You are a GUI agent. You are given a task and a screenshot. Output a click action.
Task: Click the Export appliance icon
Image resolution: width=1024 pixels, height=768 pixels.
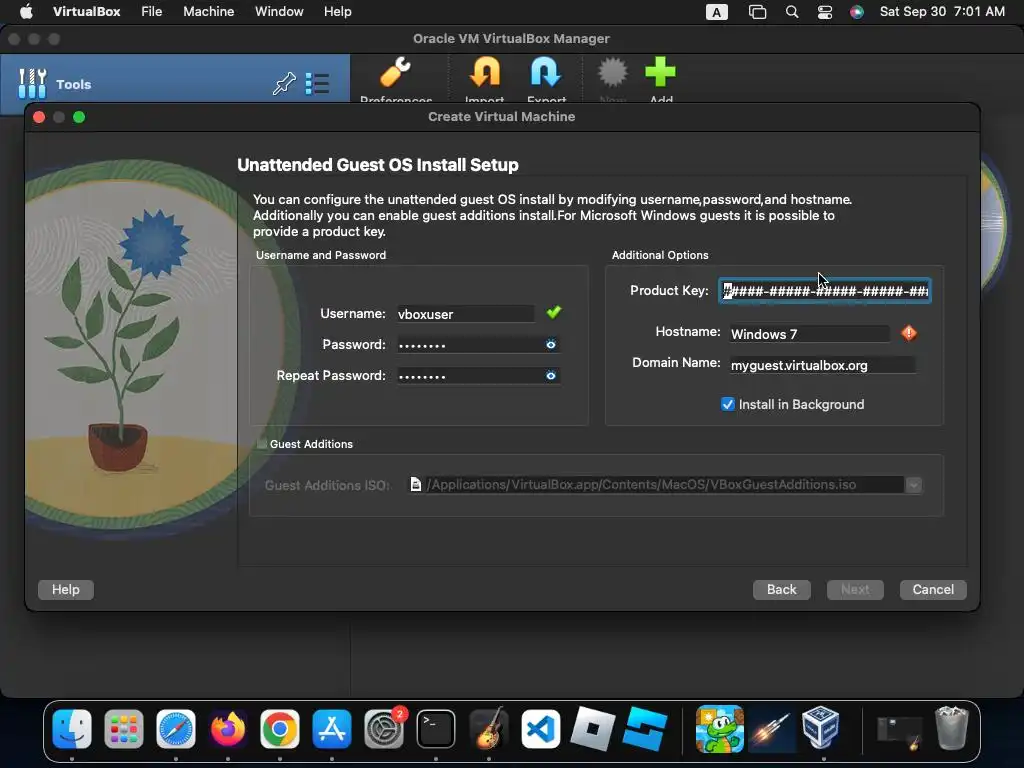[546, 72]
